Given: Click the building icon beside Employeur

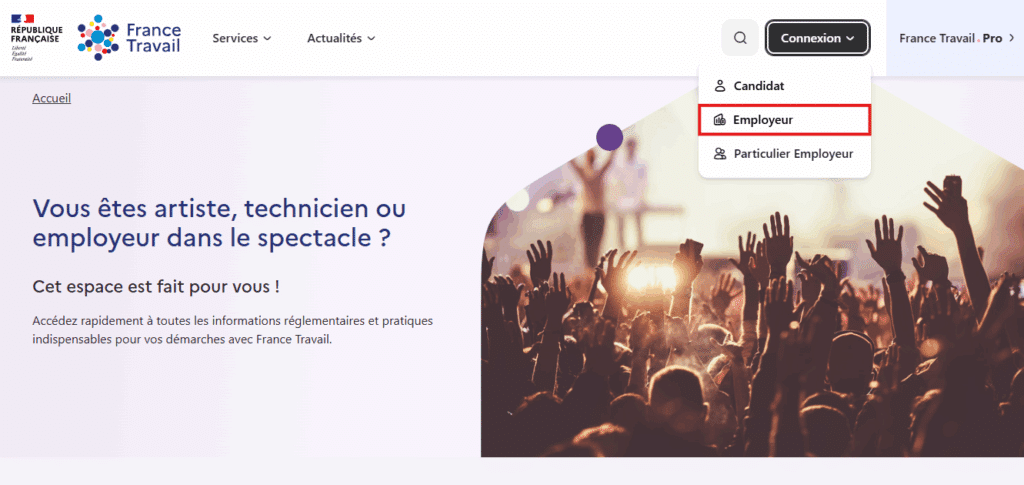Looking at the screenshot, I should tap(719, 120).
